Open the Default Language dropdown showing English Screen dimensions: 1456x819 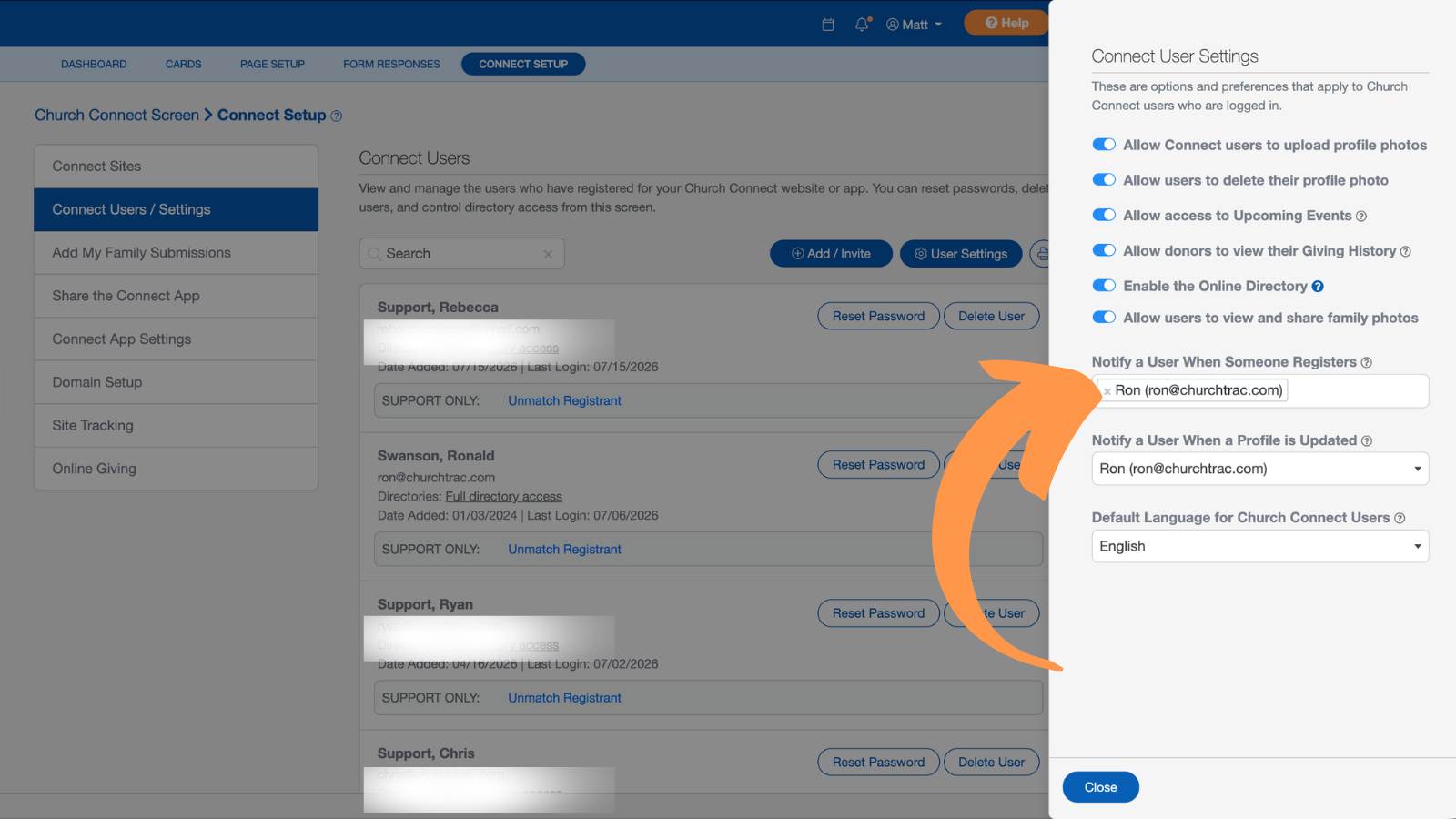[x=1260, y=546]
